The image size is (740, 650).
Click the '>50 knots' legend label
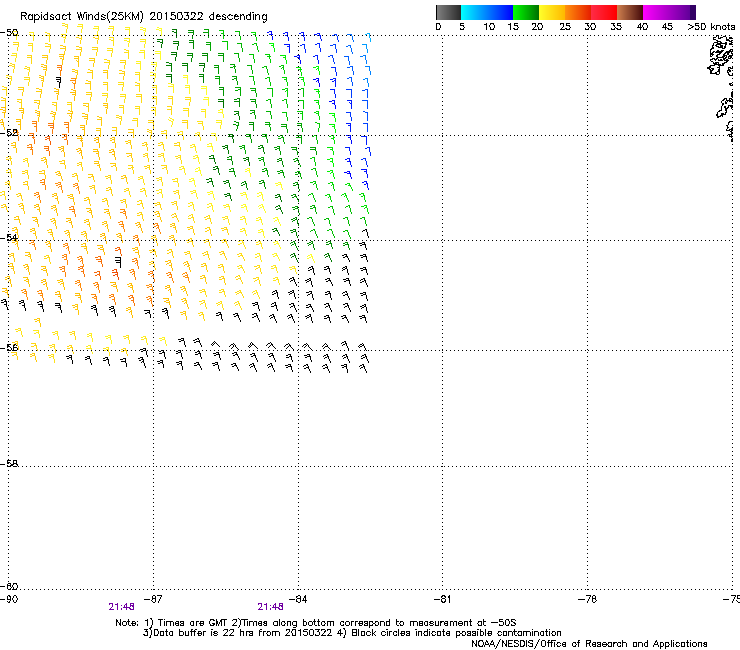pyautogui.click(x=711, y=27)
